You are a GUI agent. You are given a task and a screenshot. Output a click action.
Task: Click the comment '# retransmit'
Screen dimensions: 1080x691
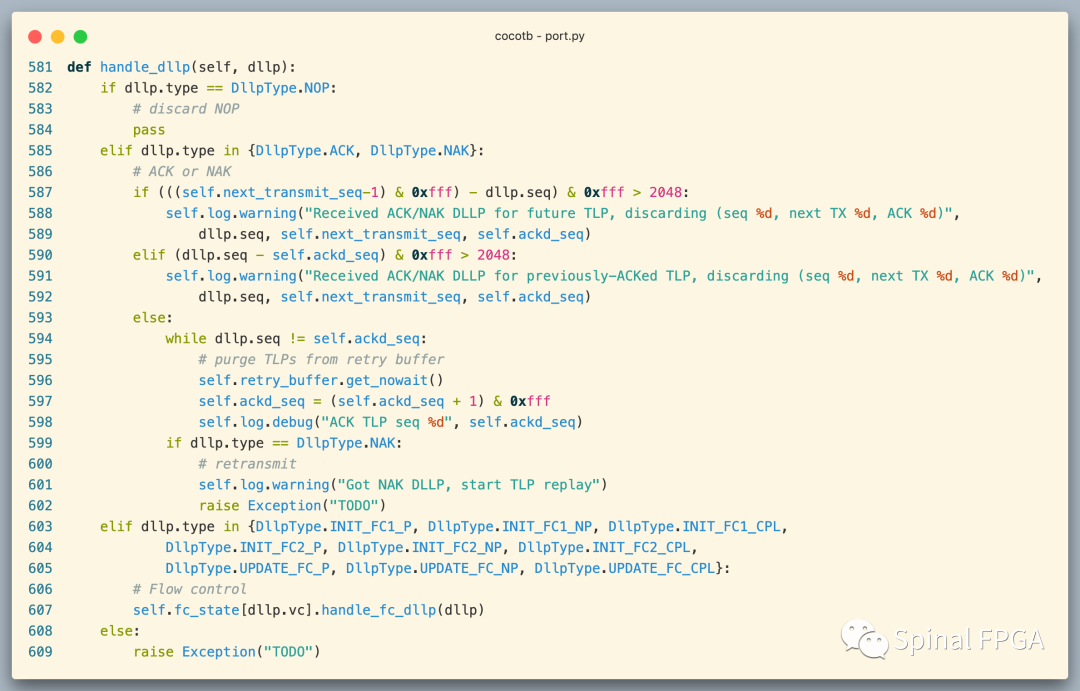coord(247,464)
